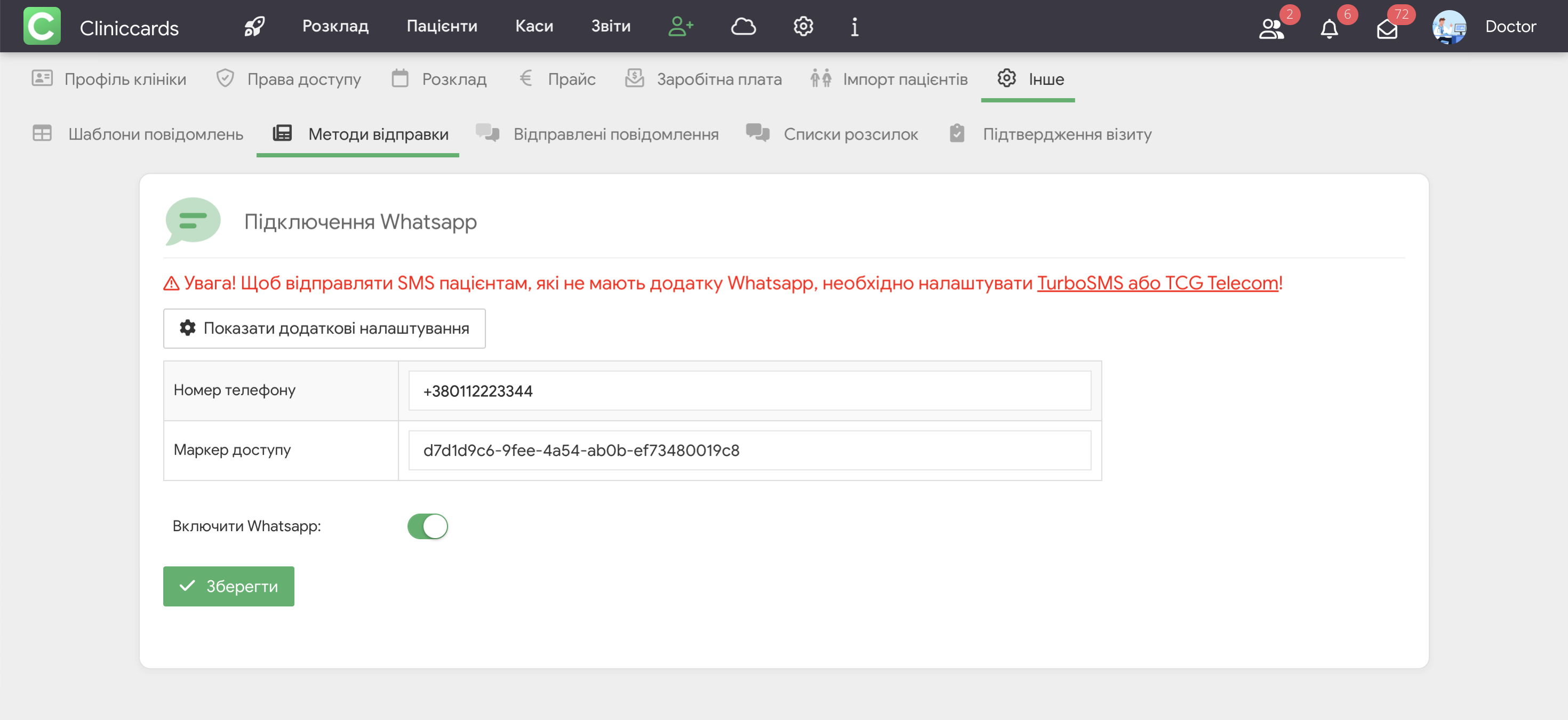The width and height of the screenshot is (1568, 720).
Task: Click the Cliniccards logo icon
Action: [x=42, y=26]
